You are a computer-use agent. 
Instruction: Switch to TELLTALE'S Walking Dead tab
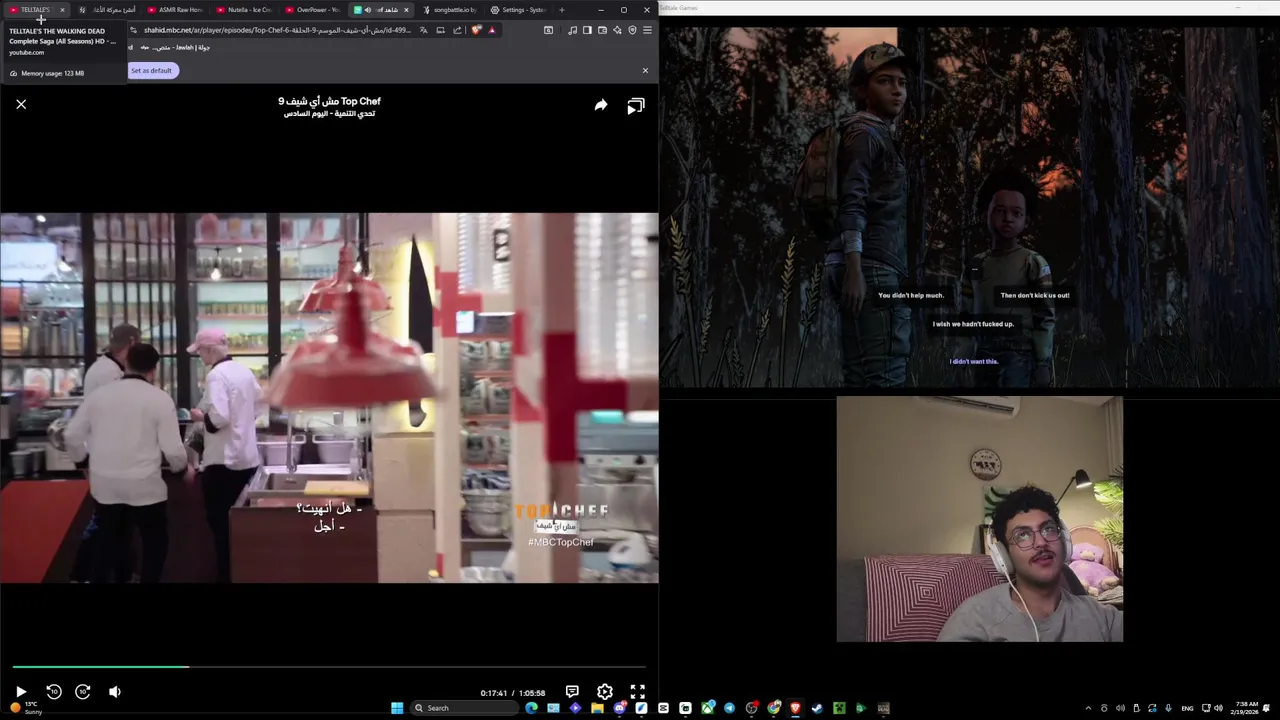pos(35,10)
